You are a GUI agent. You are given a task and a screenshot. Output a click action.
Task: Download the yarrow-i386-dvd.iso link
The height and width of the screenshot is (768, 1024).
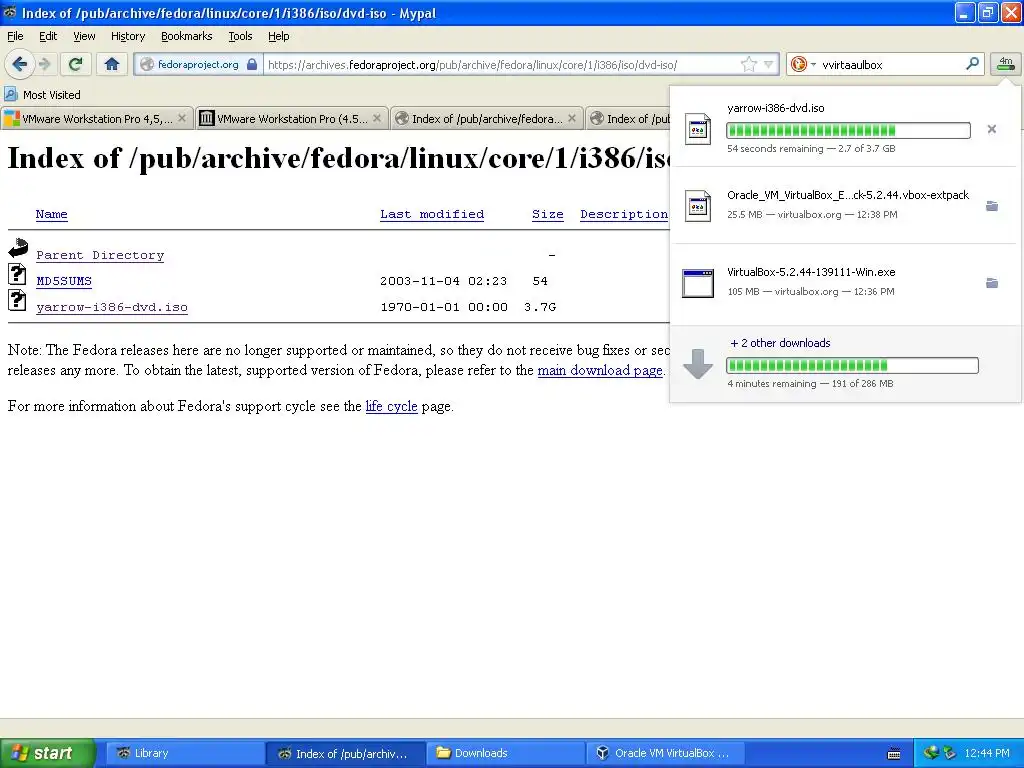(112, 307)
